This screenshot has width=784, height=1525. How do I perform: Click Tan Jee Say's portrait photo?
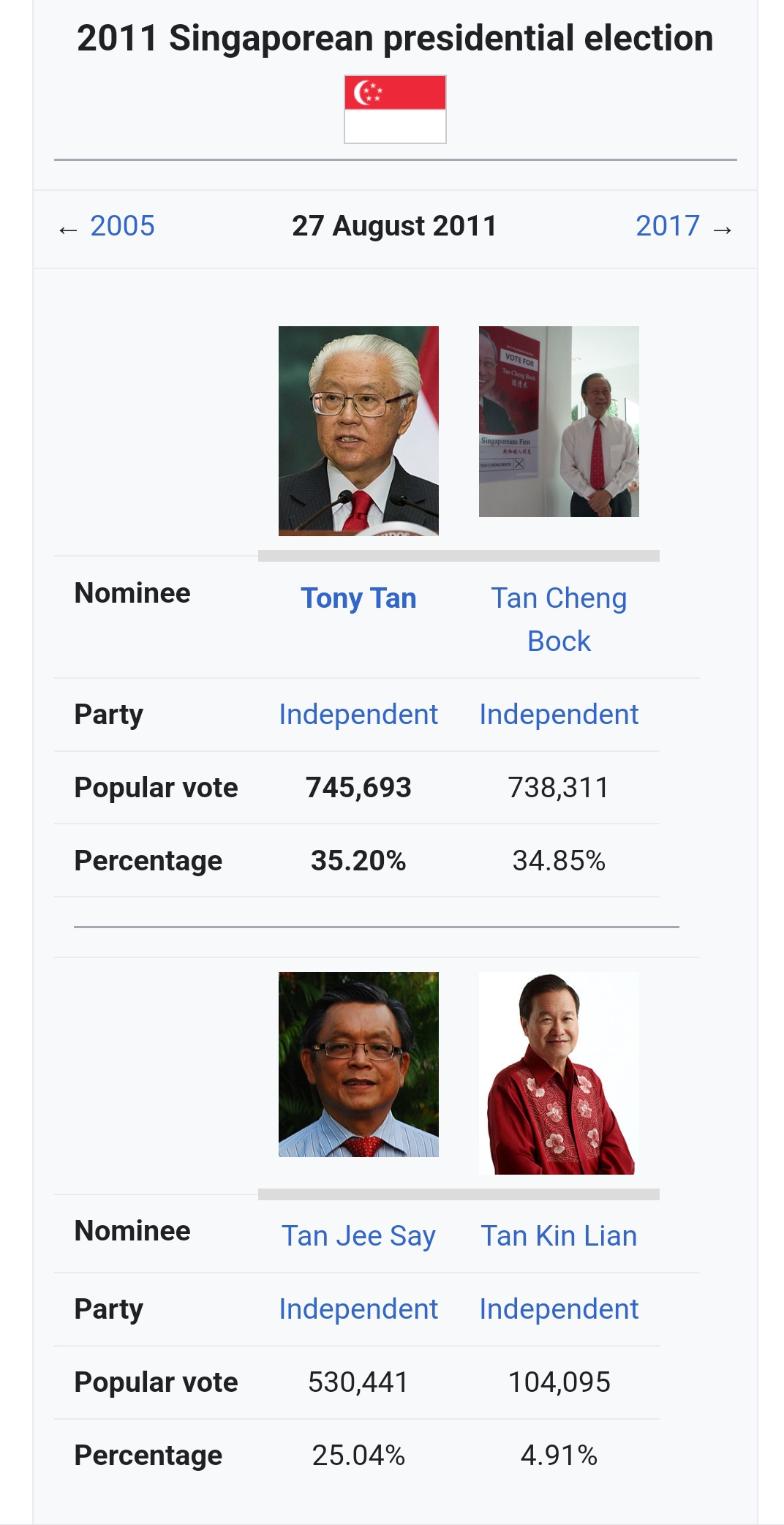(358, 1064)
